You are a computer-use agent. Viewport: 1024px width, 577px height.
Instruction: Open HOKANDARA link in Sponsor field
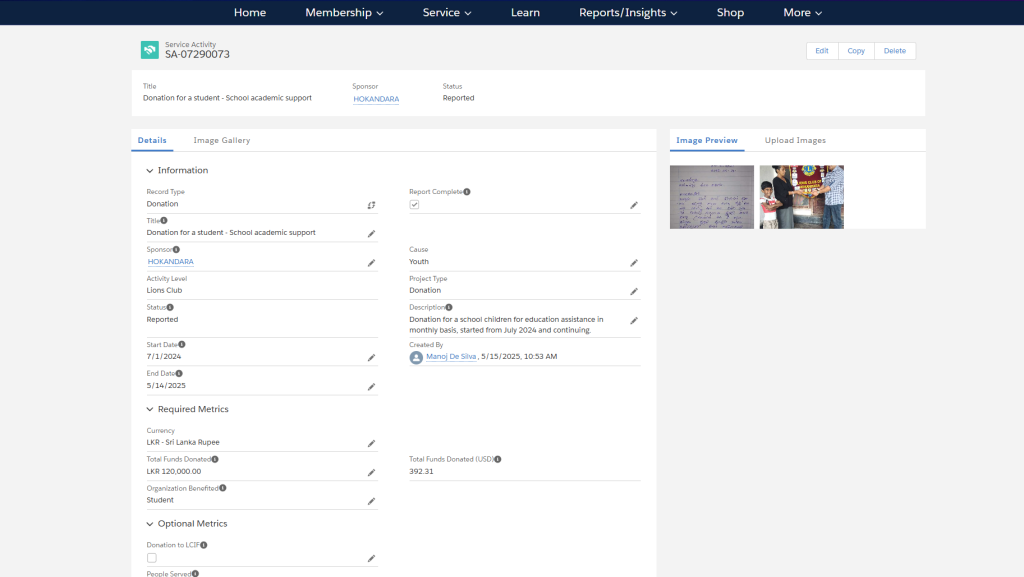tap(170, 262)
